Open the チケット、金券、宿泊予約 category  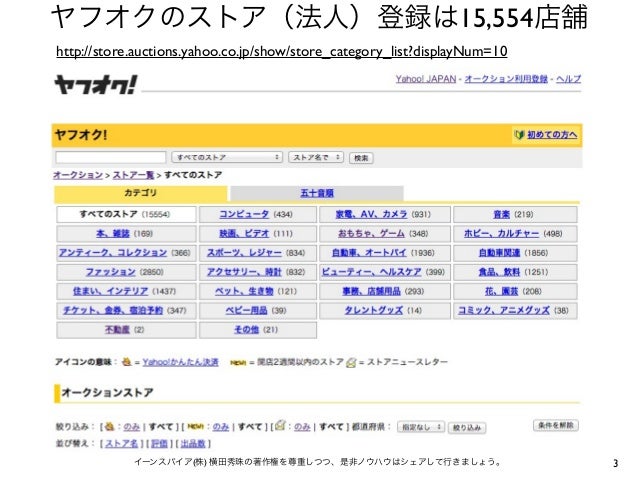click(113, 311)
